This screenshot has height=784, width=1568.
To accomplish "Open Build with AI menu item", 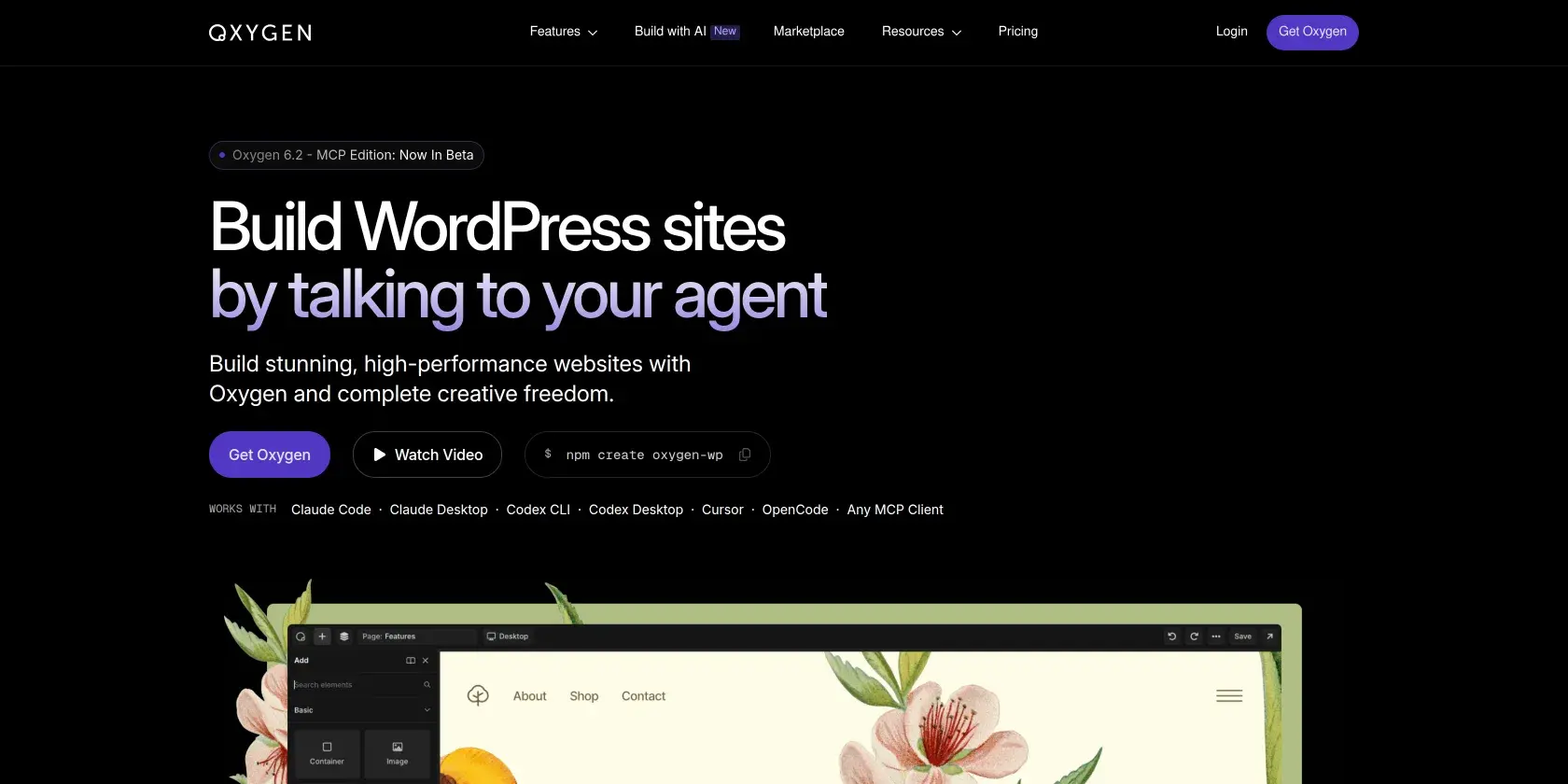I will click(687, 32).
